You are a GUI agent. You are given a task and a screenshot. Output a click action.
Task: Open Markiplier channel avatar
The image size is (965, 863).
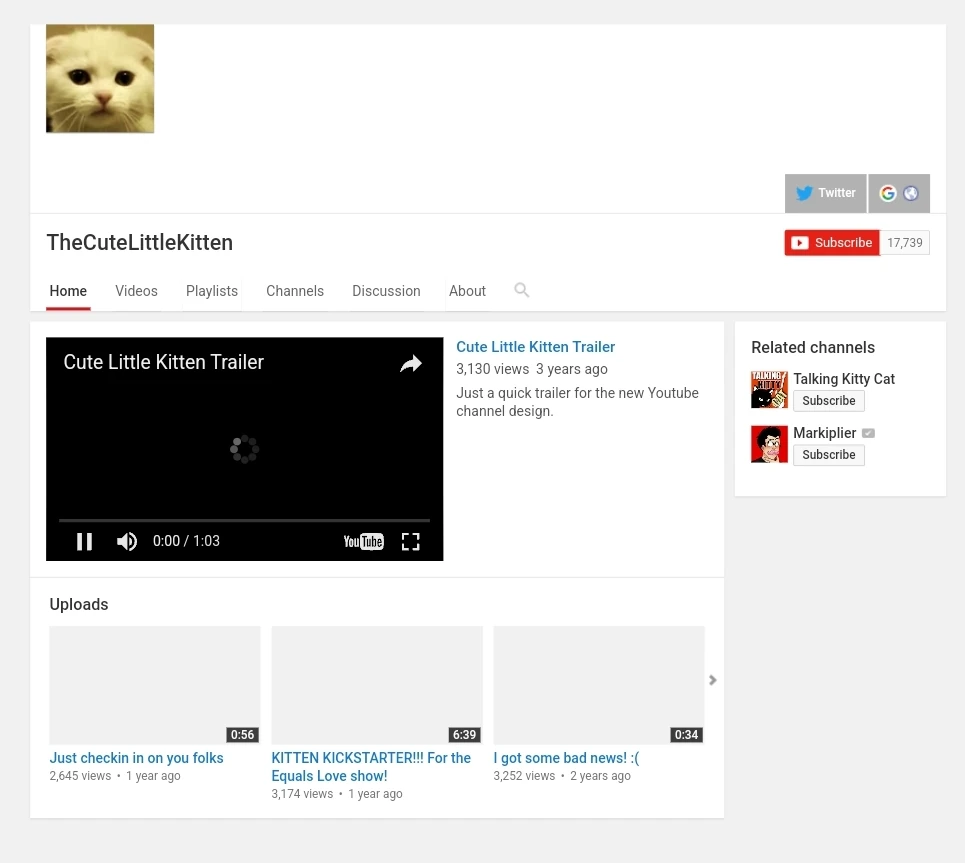pos(769,444)
